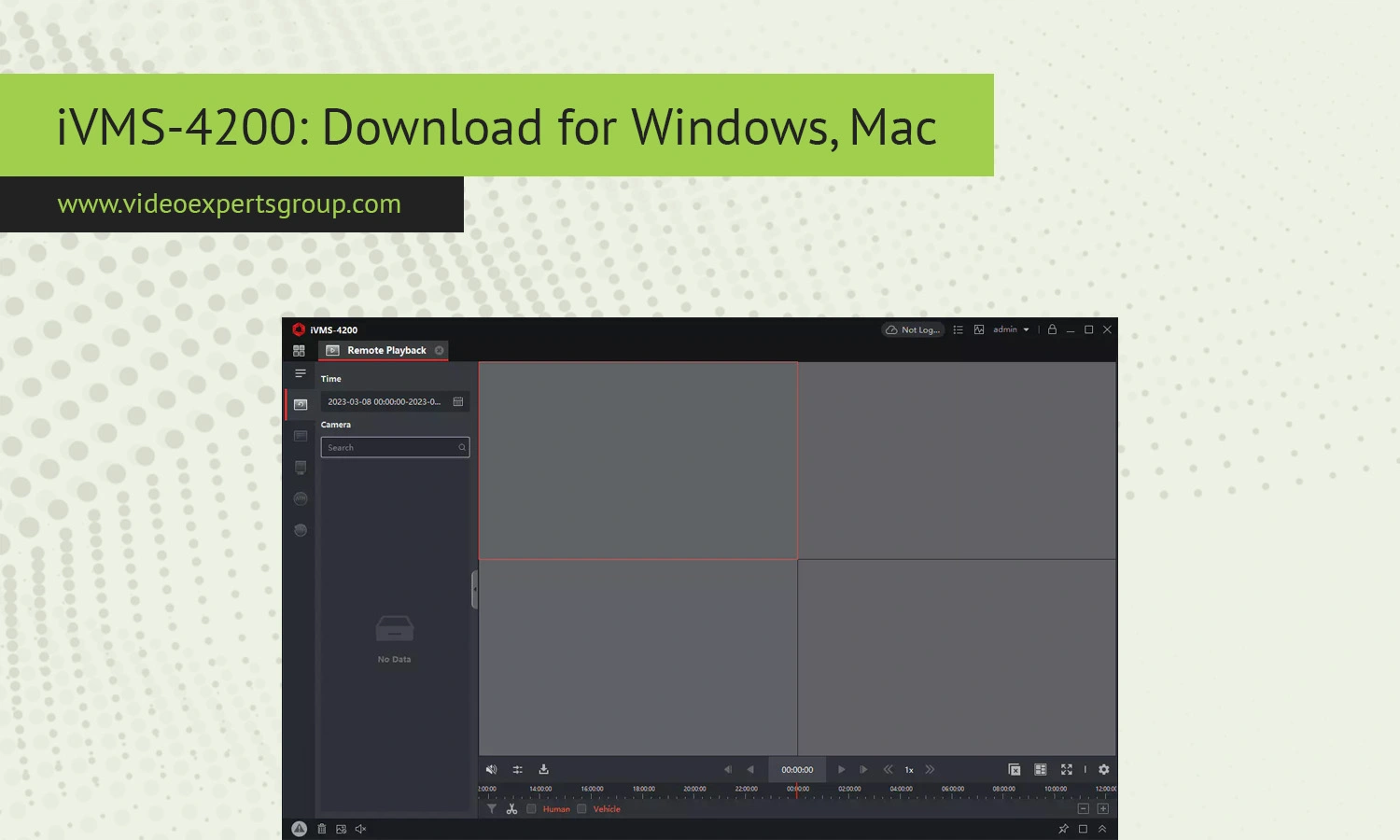Step back one frame
The height and width of the screenshot is (840, 1400).
728,770
